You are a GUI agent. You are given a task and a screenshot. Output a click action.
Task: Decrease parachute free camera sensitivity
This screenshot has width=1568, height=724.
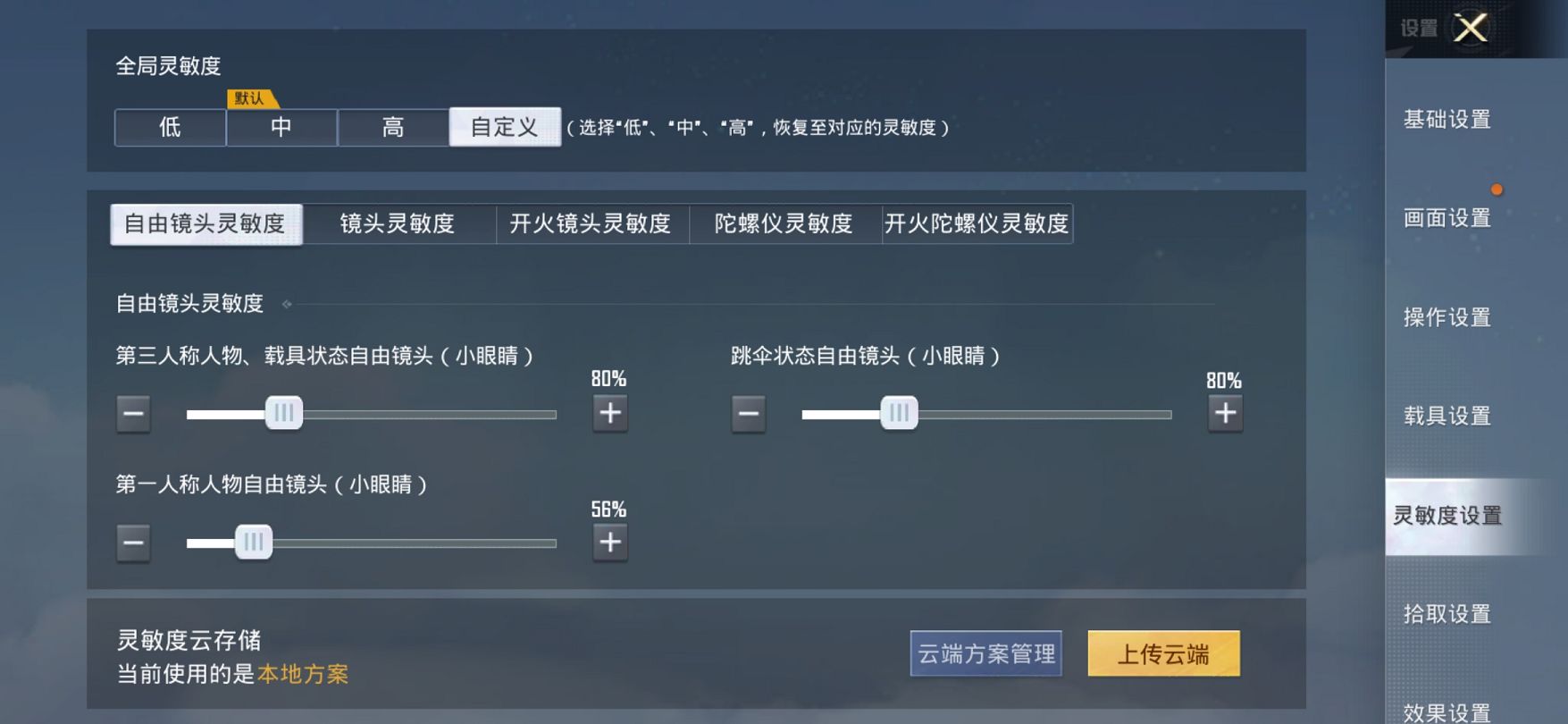point(749,414)
